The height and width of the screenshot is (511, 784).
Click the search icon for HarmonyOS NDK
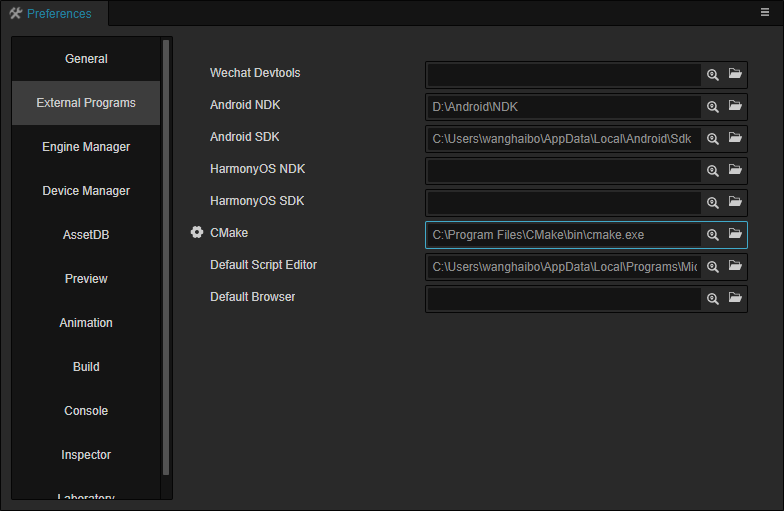coord(712,171)
